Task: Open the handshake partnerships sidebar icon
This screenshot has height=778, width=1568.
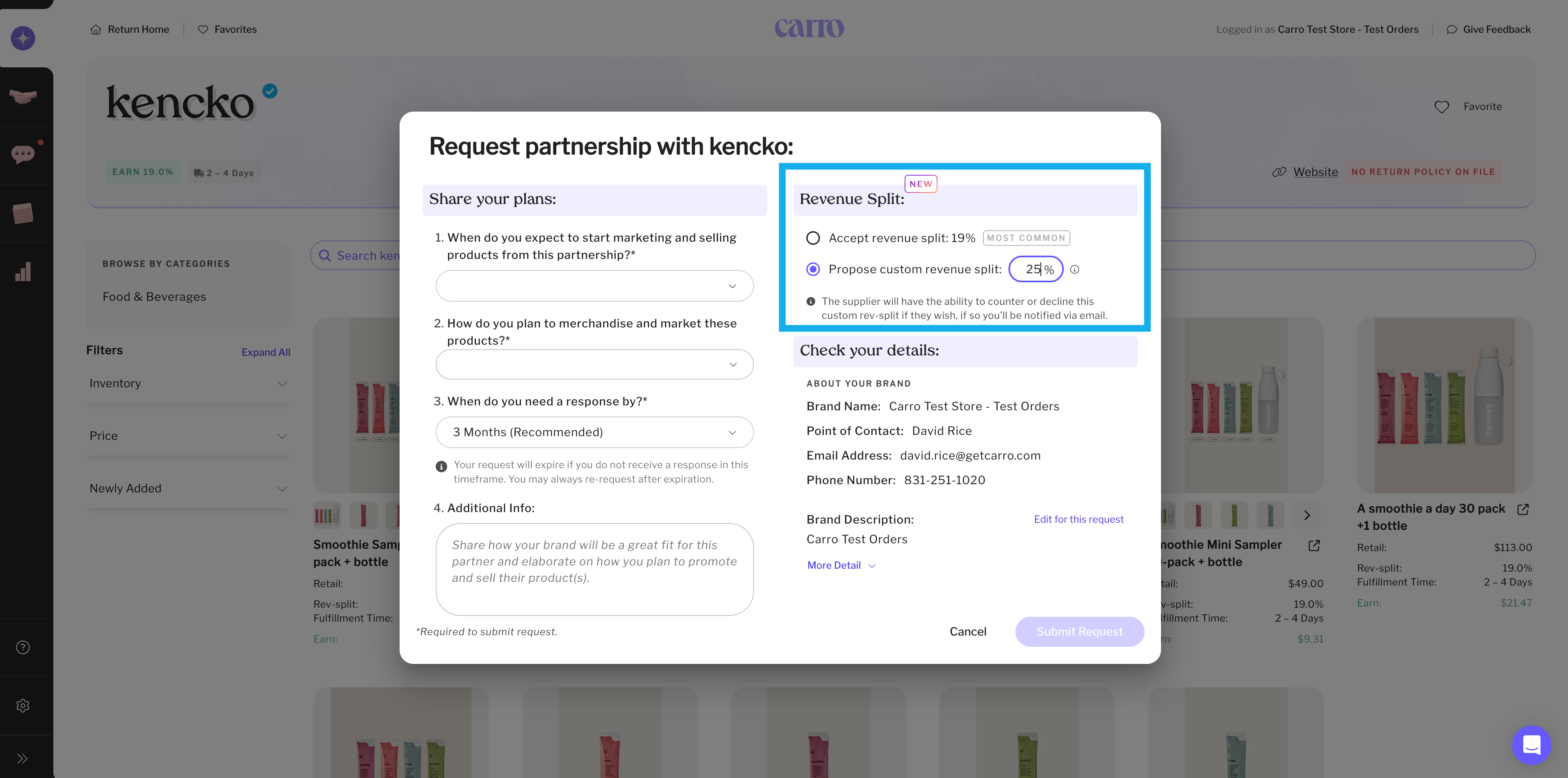Action: 23,96
